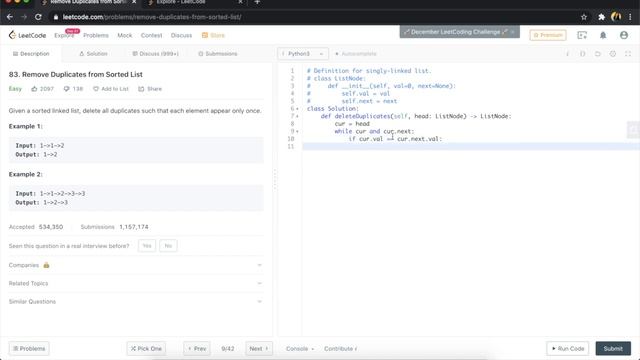Viewport: 640px width, 360px height.
Task: Open browser extensions puzzle icon
Action: tap(601, 17)
